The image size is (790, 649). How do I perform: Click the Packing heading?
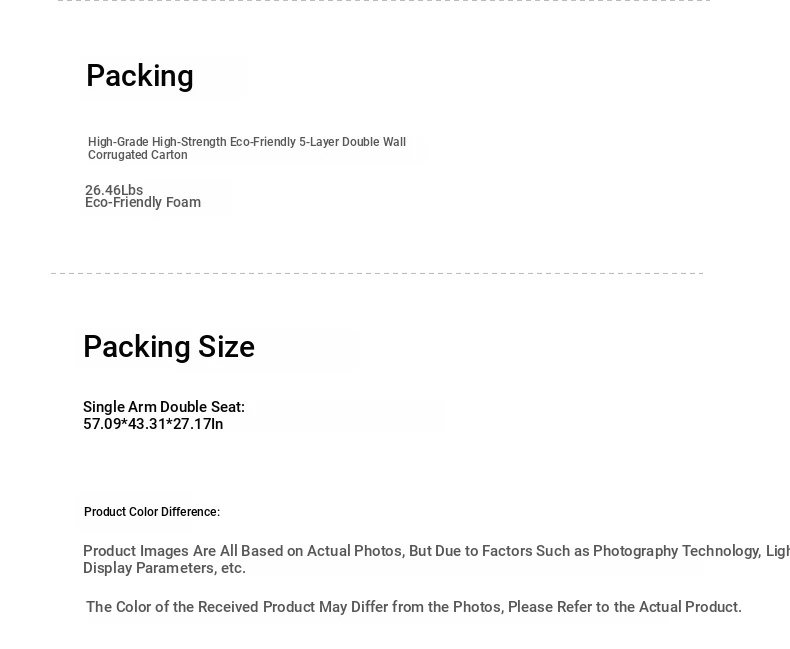pos(140,77)
